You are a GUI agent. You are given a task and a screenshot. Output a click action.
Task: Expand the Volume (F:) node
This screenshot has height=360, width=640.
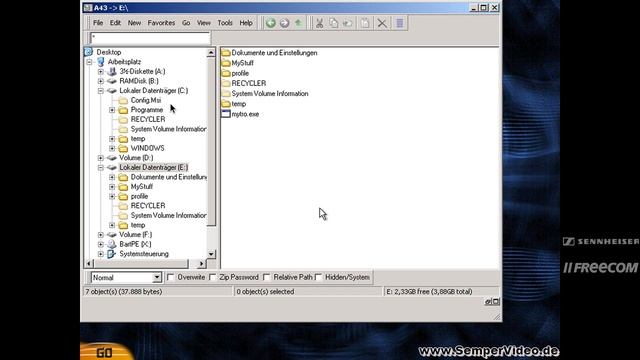[x=101, y=235]
